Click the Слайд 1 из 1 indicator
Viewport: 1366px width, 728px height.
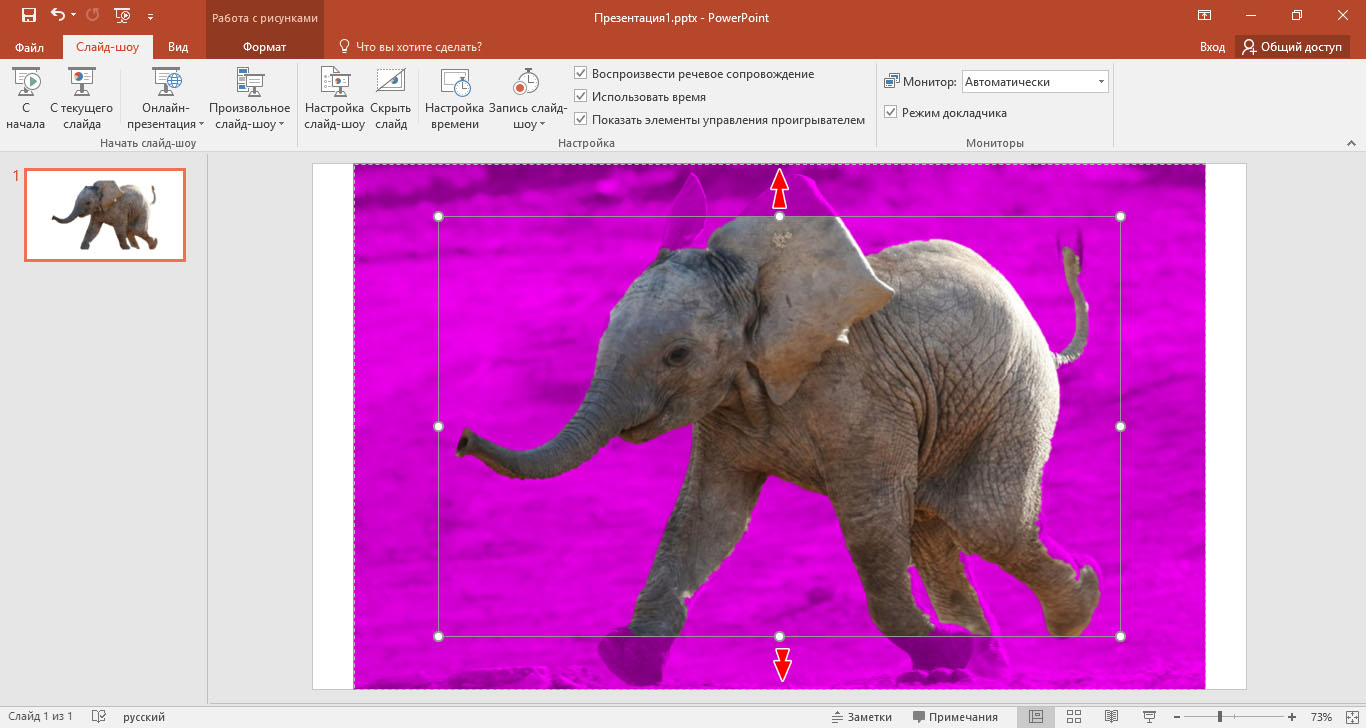tap(40, 717)
